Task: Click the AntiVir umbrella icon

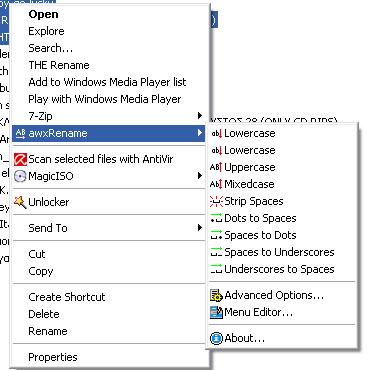Action: 20,159
